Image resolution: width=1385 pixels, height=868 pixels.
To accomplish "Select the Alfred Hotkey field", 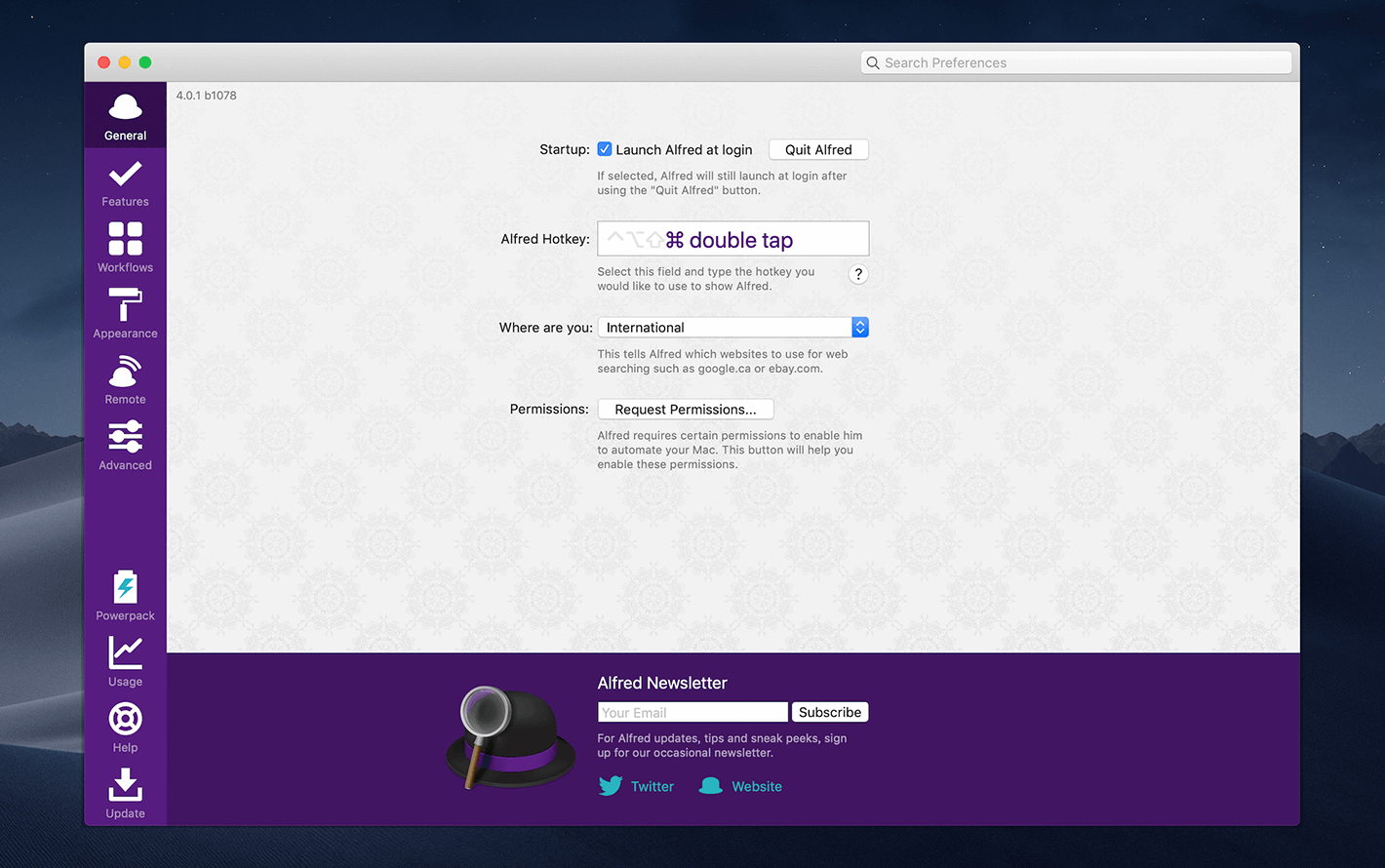I will (x=732, y=239).
